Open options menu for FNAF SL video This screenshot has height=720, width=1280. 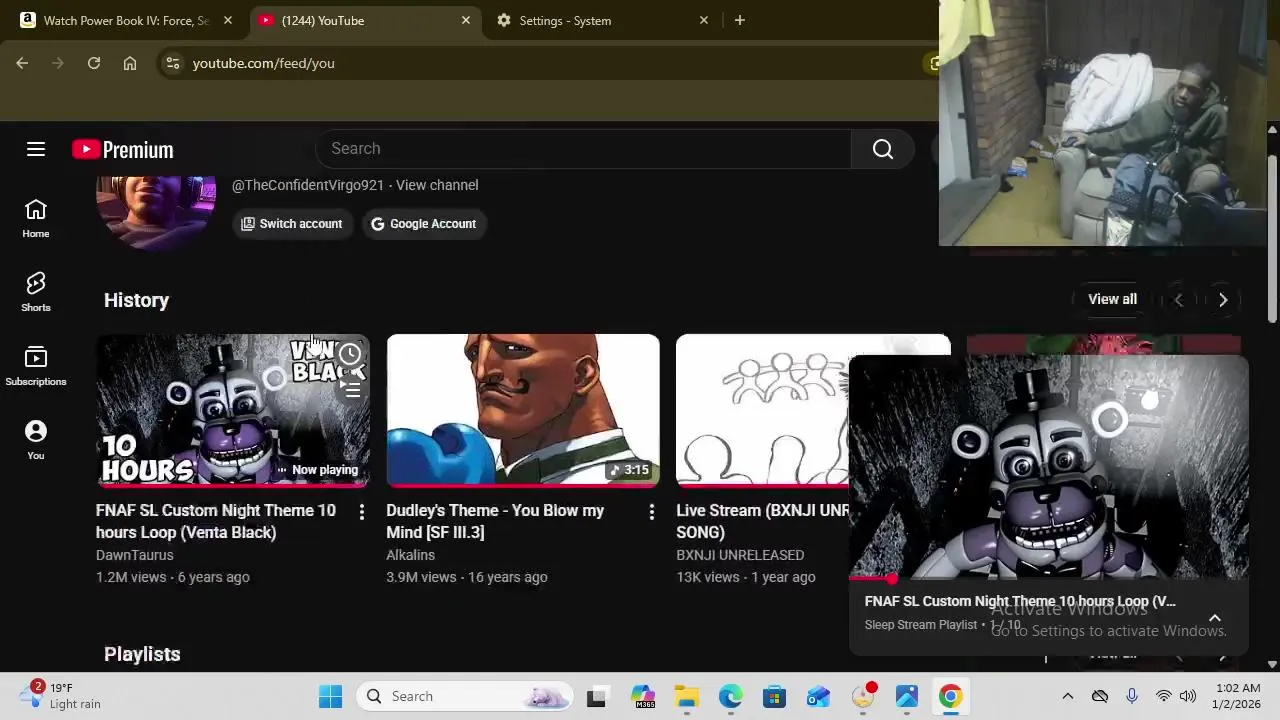[361, 512]
